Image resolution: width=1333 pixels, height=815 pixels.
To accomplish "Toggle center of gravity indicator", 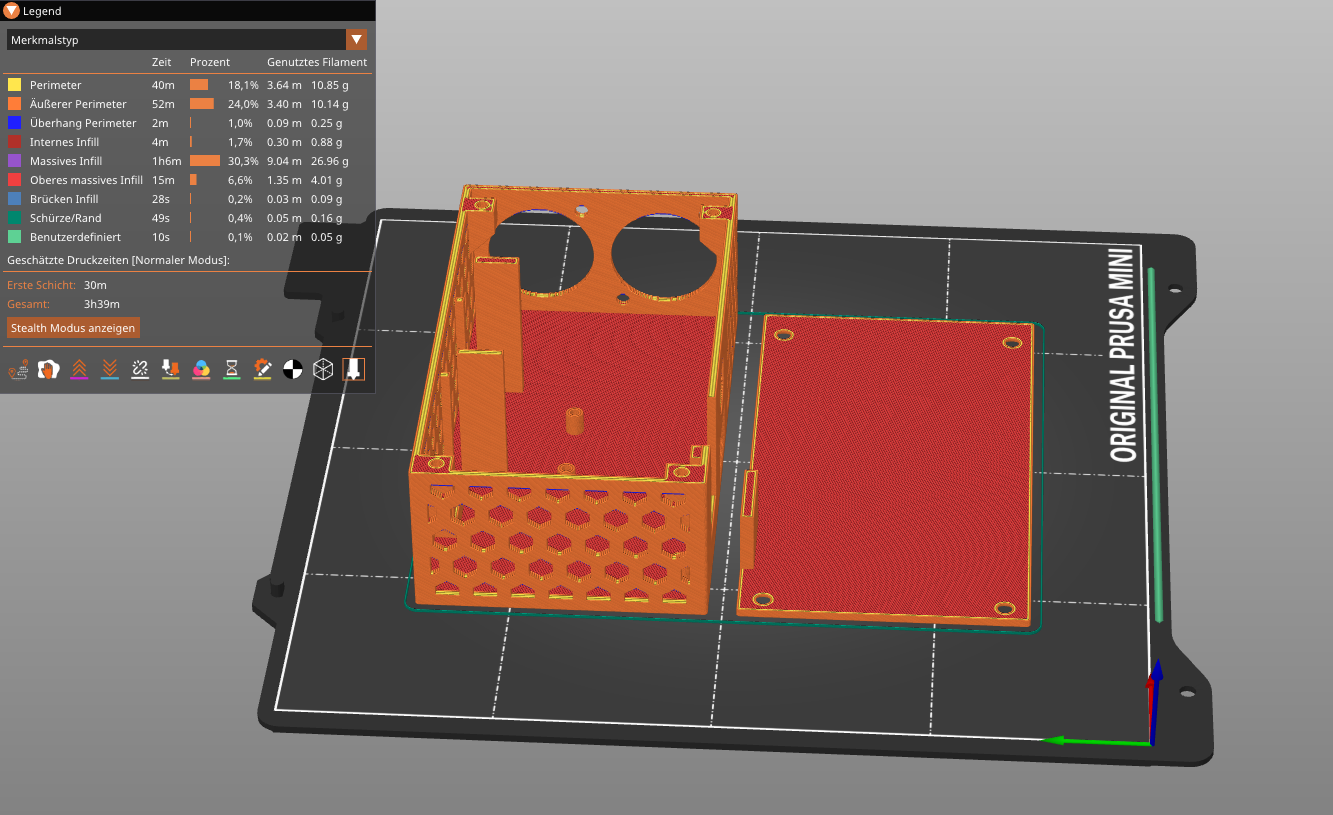I will 292,369.
